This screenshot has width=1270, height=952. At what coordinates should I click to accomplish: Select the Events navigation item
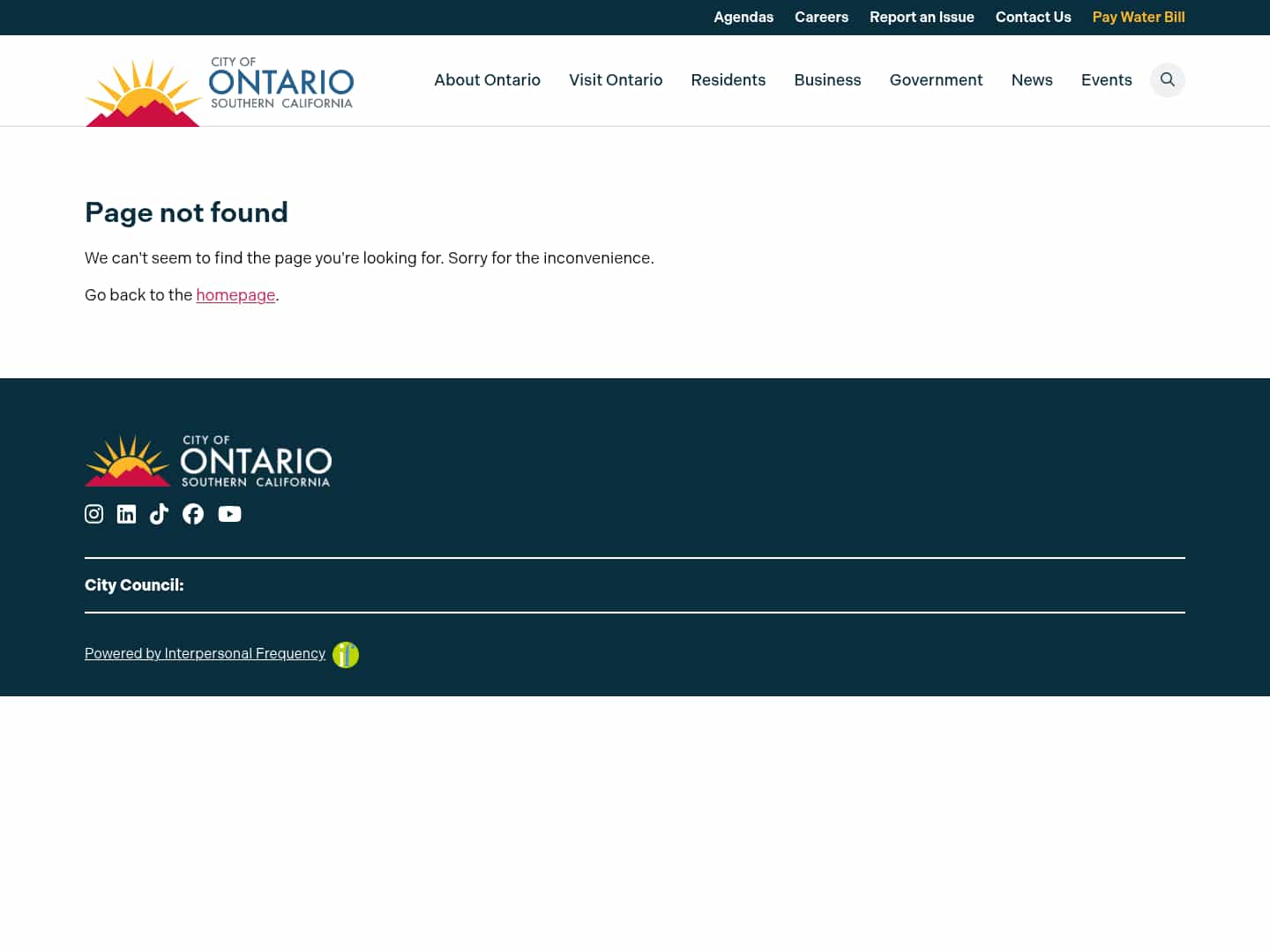coord(1106,80)
